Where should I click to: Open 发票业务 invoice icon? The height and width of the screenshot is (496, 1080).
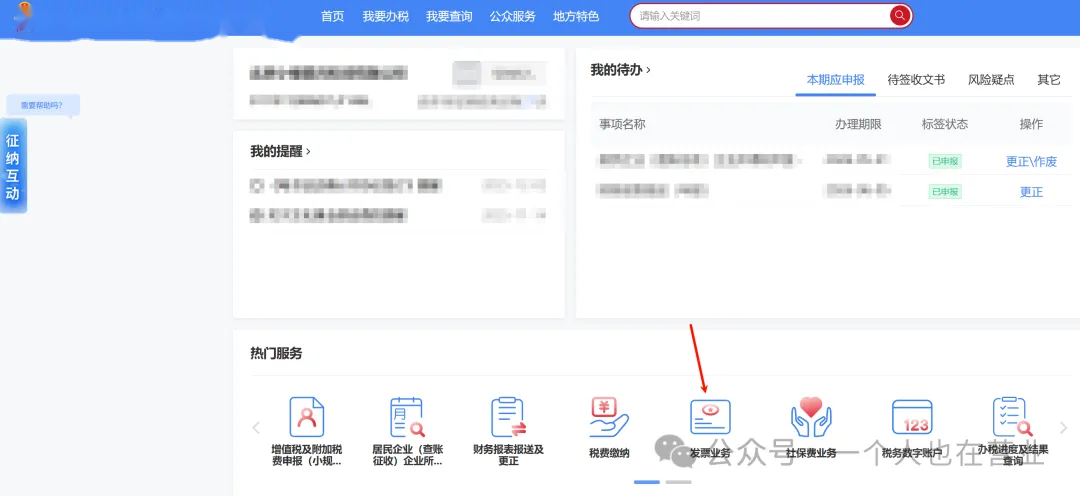tap(710, 417)
